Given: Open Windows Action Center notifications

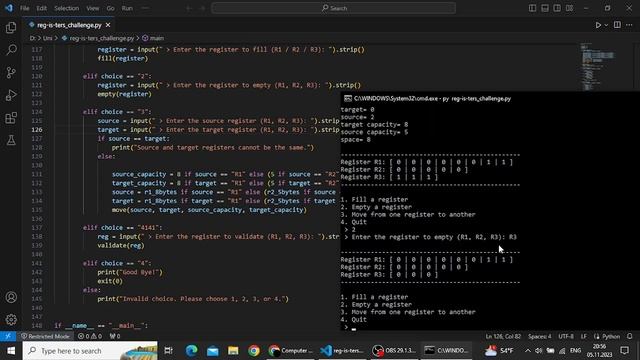Looking at the screenshot, I should 625,351.
